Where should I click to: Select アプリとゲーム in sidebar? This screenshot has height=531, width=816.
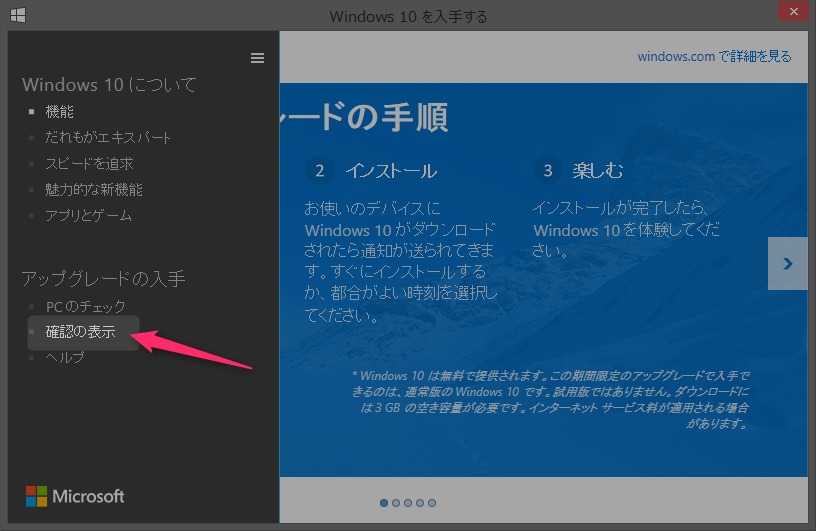click(x=88, y=216)
